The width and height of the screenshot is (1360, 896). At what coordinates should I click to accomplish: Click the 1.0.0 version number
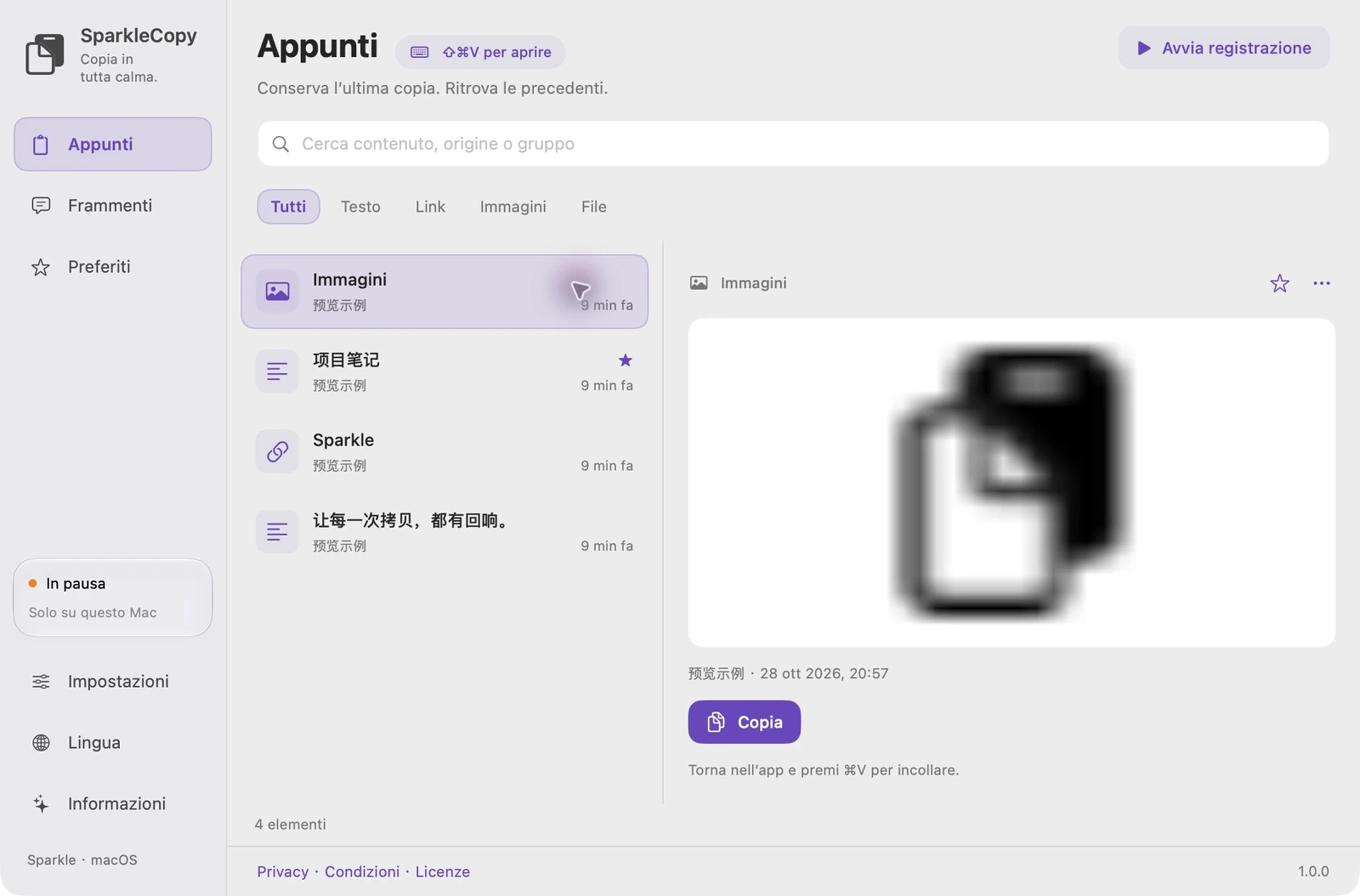(x=1313, y=871)
